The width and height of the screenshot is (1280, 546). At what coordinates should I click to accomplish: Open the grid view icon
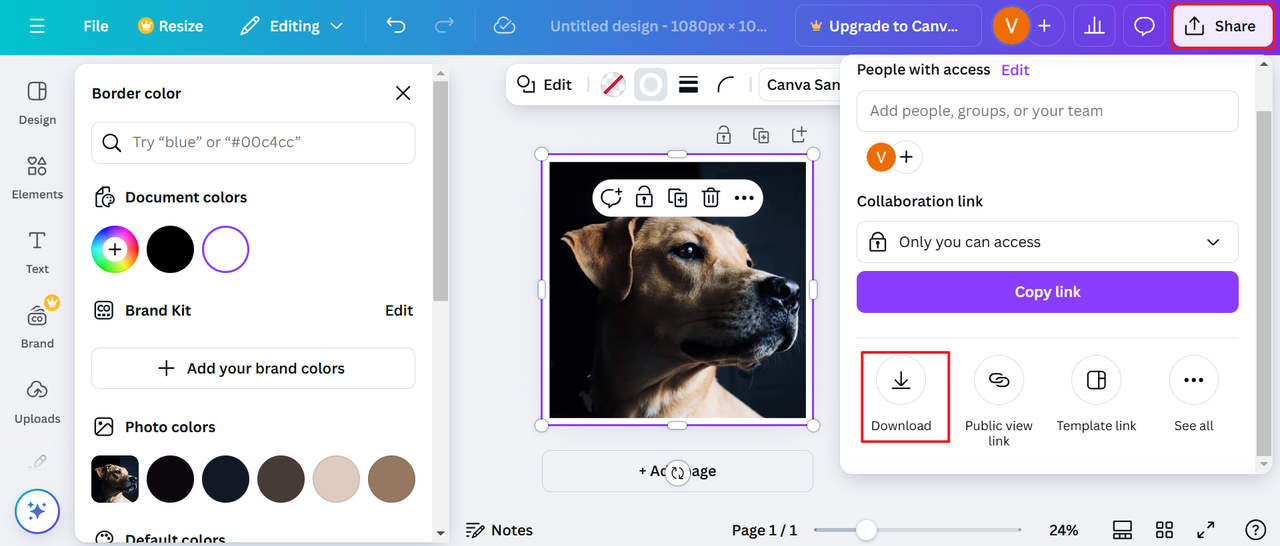(1164, 530)
